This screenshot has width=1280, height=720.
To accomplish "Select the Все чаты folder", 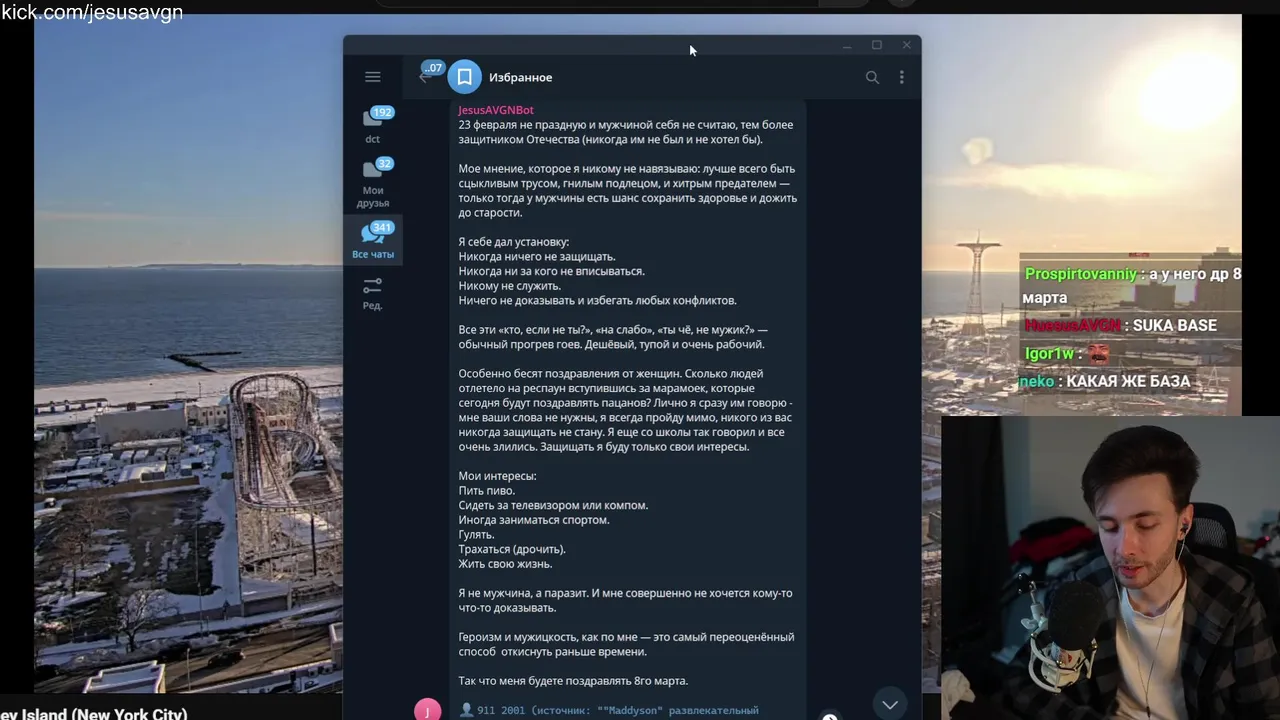I will point(373,241).
